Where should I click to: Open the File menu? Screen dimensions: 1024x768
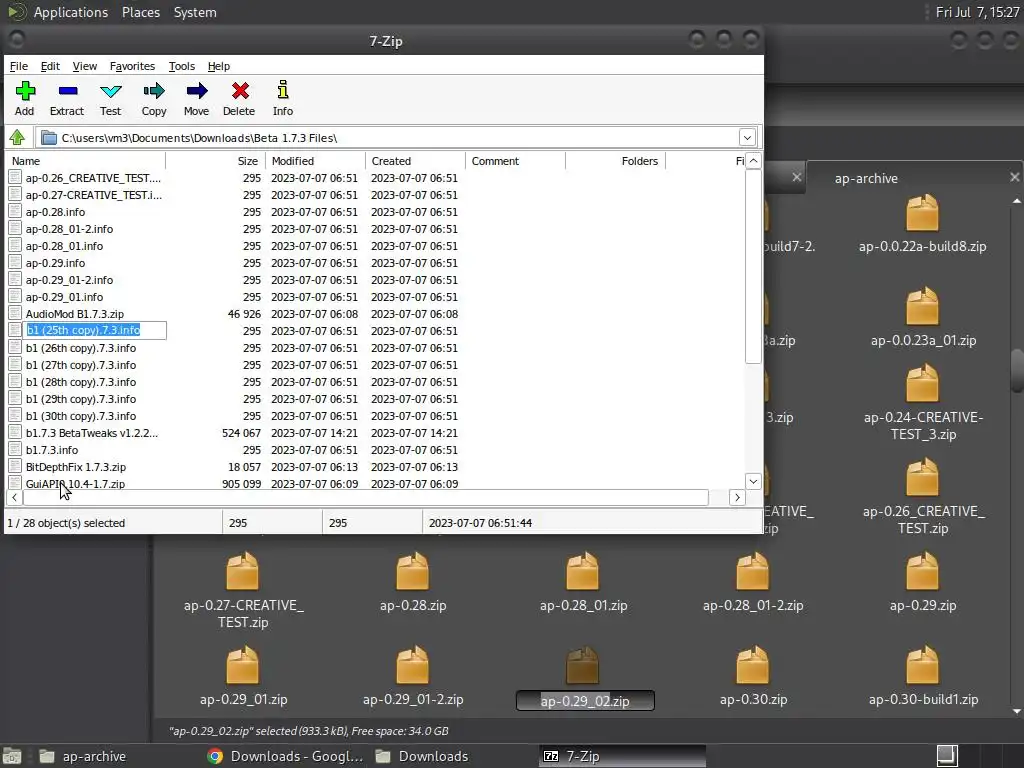(18, 66)
